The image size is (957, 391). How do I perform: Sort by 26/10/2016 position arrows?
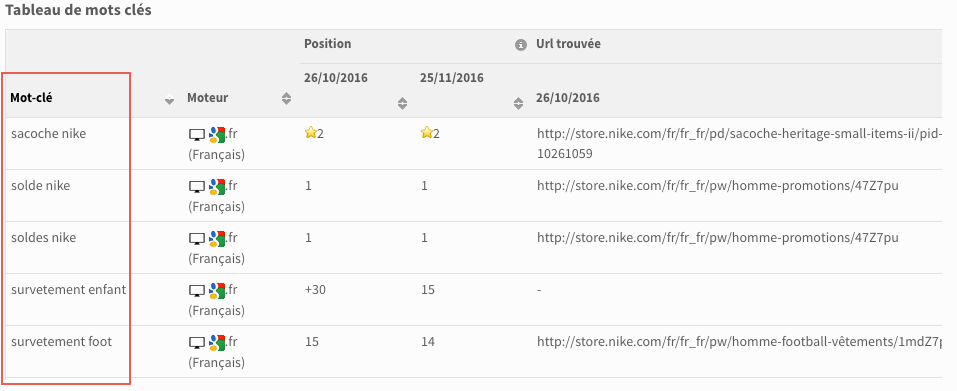point(402,104)
